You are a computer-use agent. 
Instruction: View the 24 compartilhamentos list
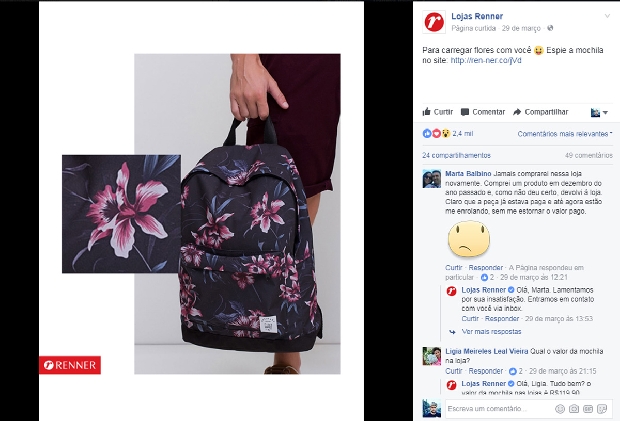pos(456,155)
